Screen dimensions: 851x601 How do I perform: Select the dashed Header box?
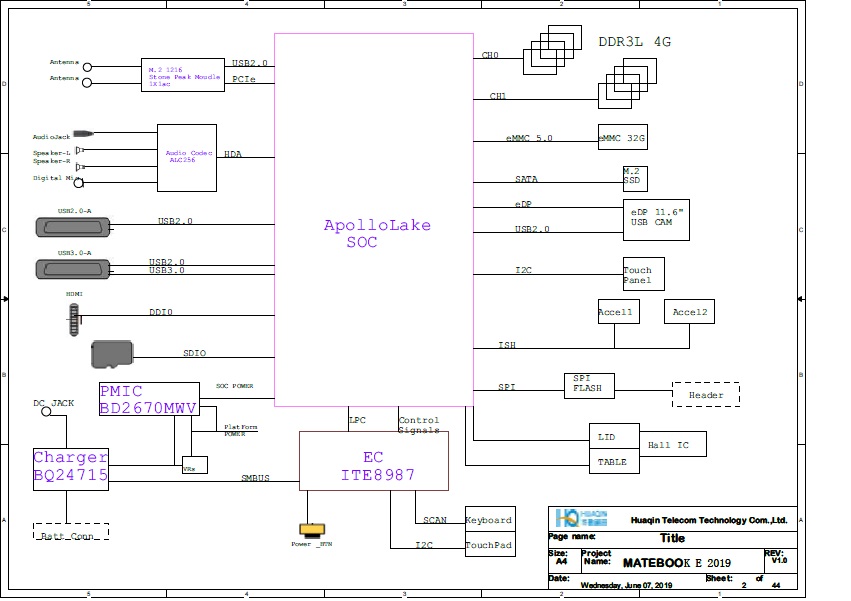[x=706, y=394]
